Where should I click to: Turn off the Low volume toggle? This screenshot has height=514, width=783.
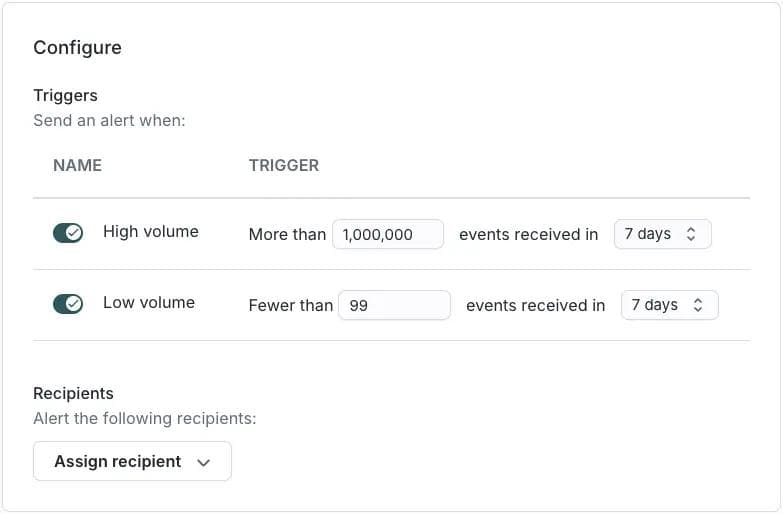pyautogui.click(x=68, y=303)
